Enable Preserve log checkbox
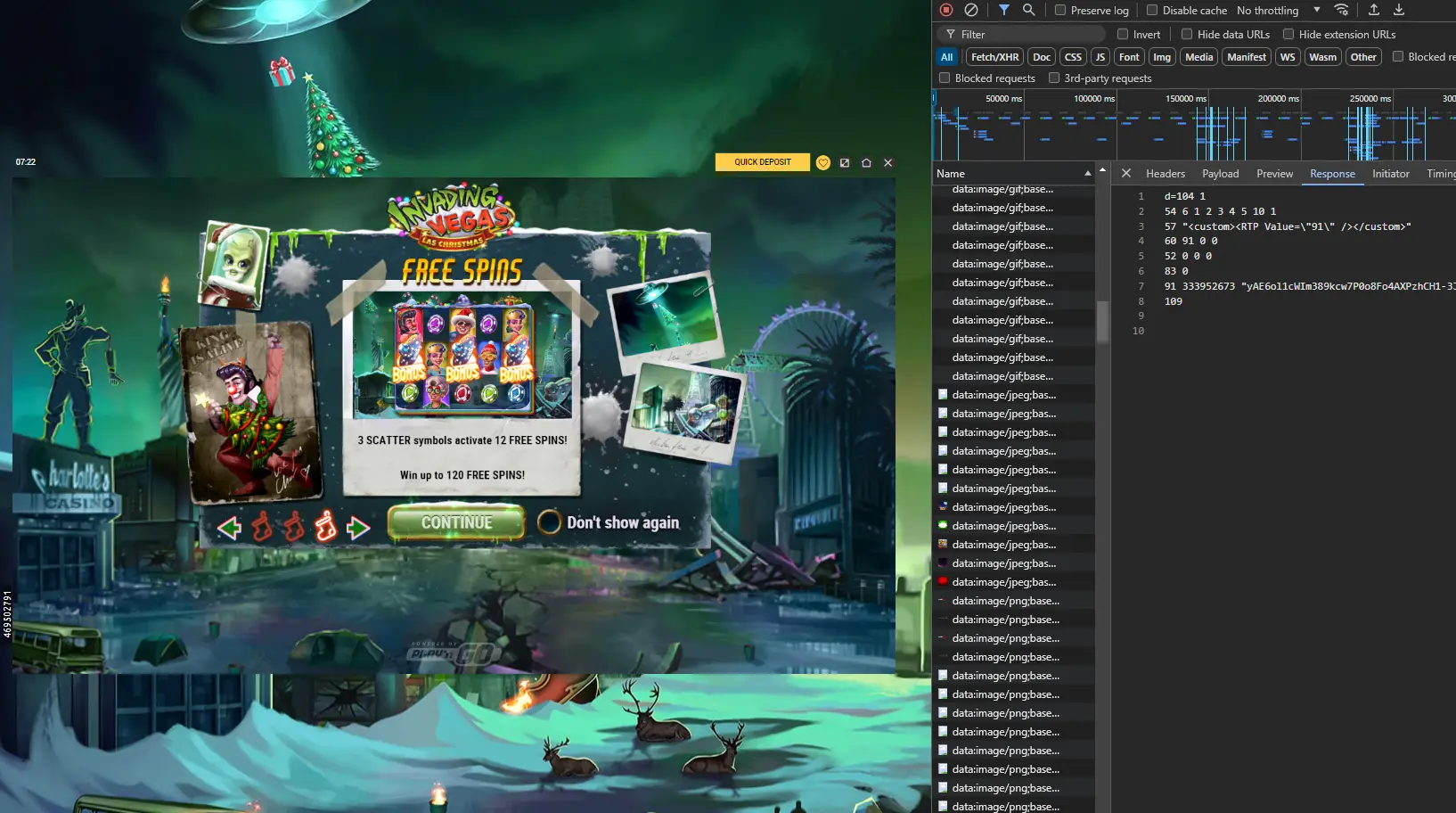The height and width of the screenshot is (813, 1456). 1060,10
